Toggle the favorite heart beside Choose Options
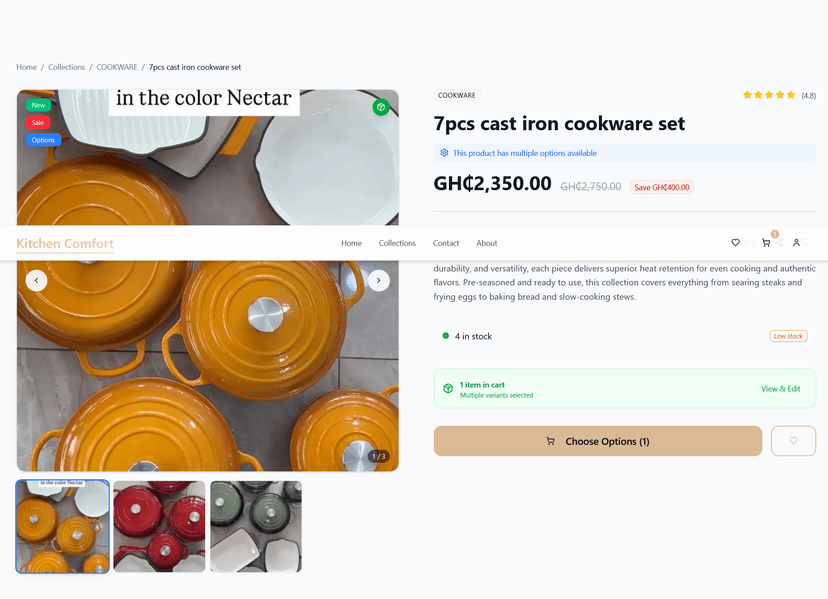This screenshot has height=599, width=828. click(x=793, y=441)
